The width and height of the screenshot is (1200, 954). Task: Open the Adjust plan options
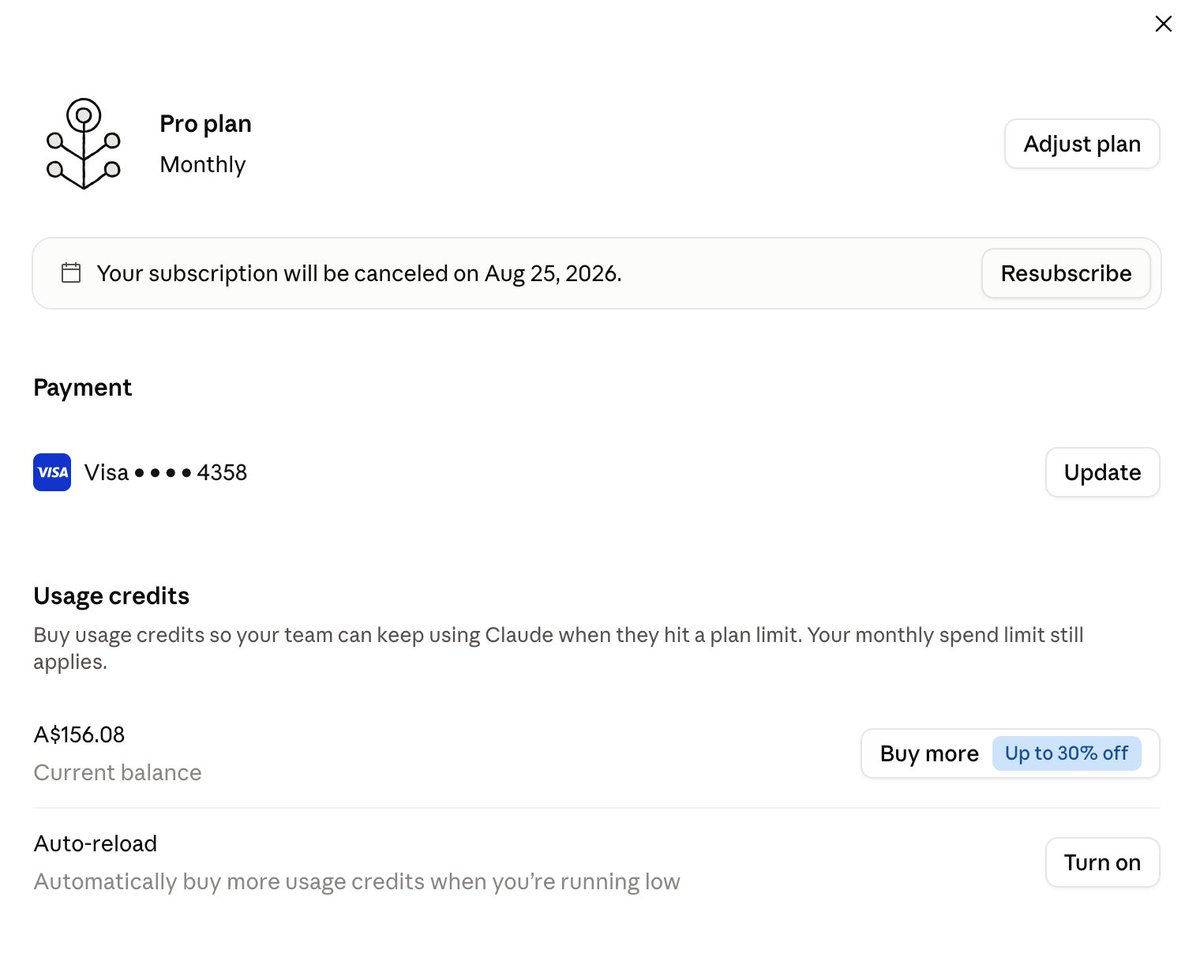[1082, 144]
